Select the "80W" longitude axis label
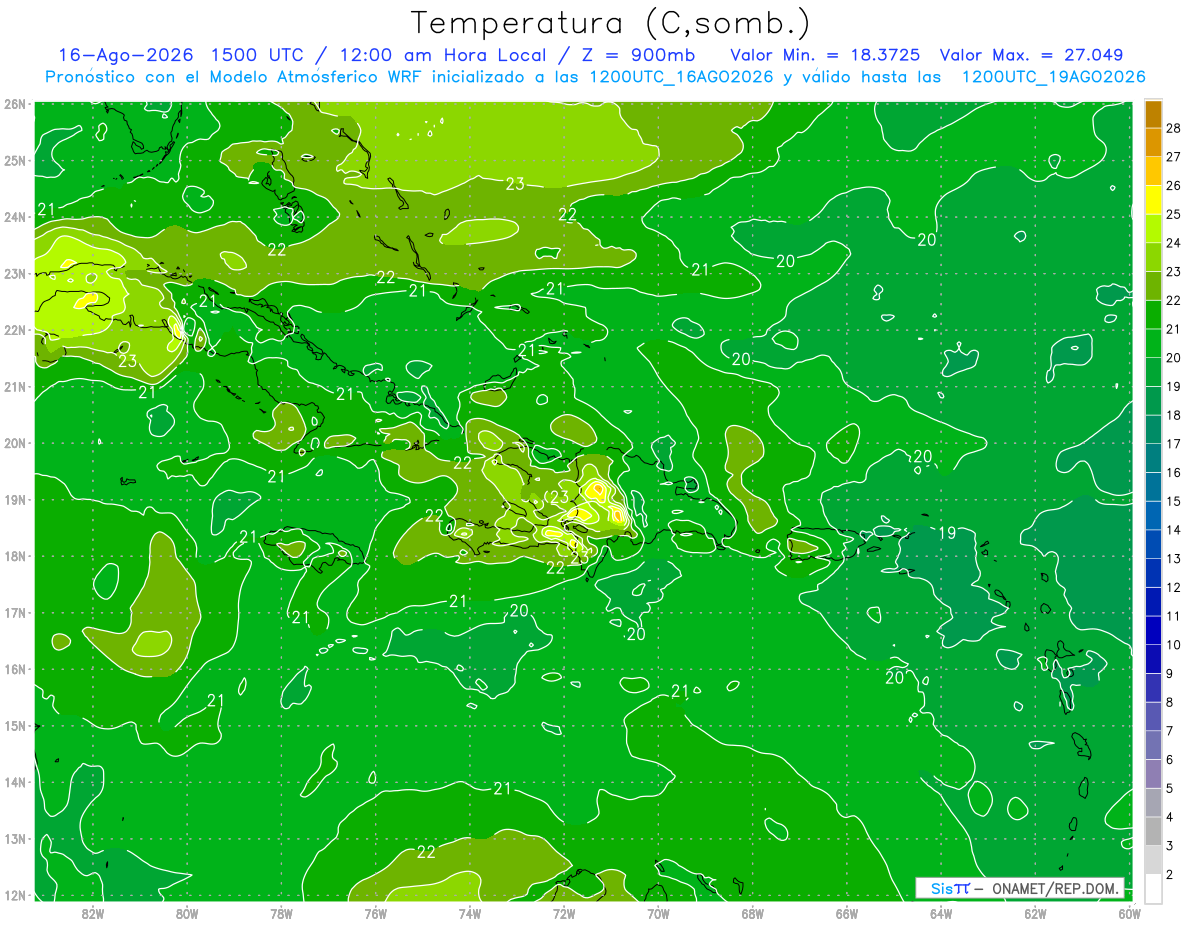The width and height of the screenshot is (1200, 927). pos(187,913)
